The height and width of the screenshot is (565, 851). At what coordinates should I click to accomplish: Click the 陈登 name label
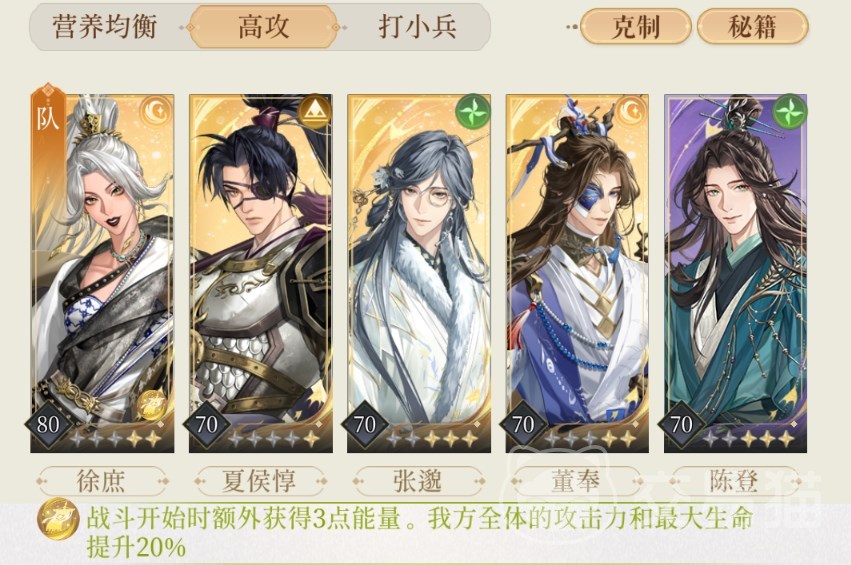point(735,481)
